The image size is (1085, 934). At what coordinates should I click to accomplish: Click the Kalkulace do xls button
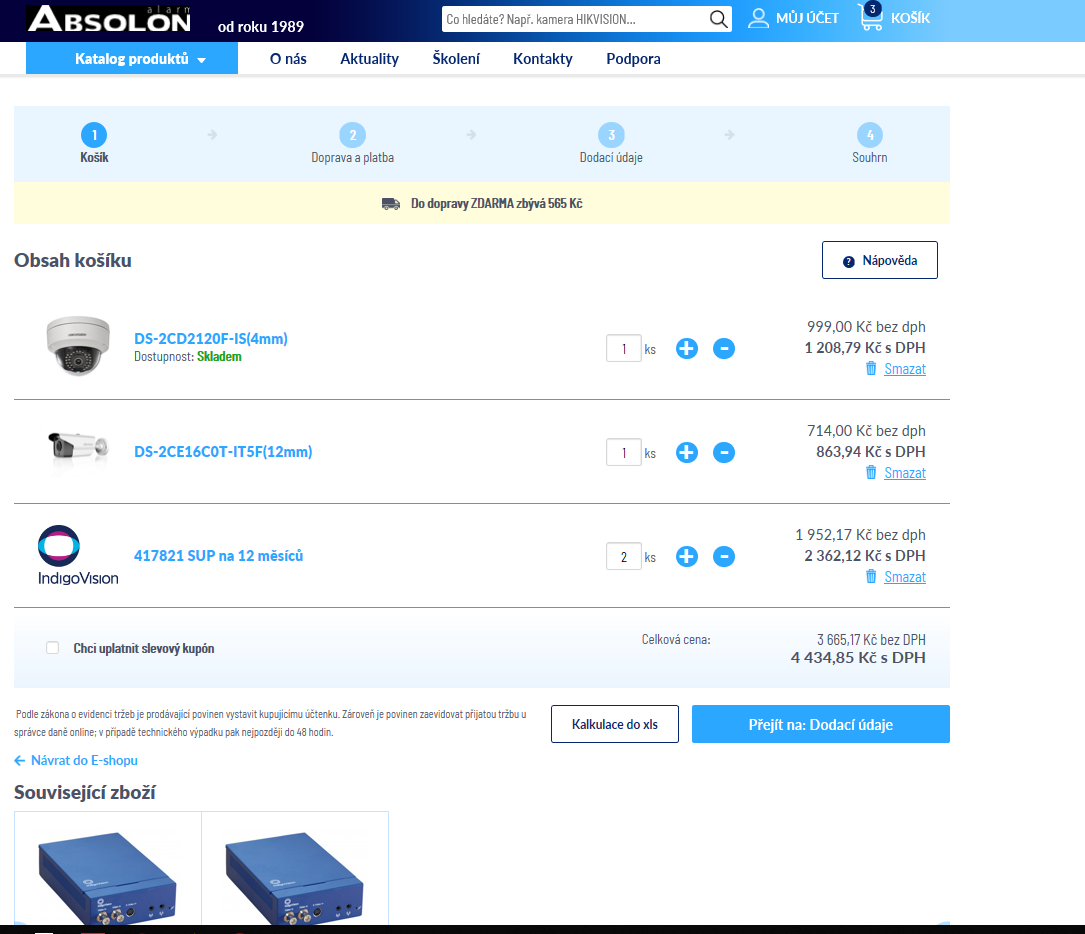(615, 724)
